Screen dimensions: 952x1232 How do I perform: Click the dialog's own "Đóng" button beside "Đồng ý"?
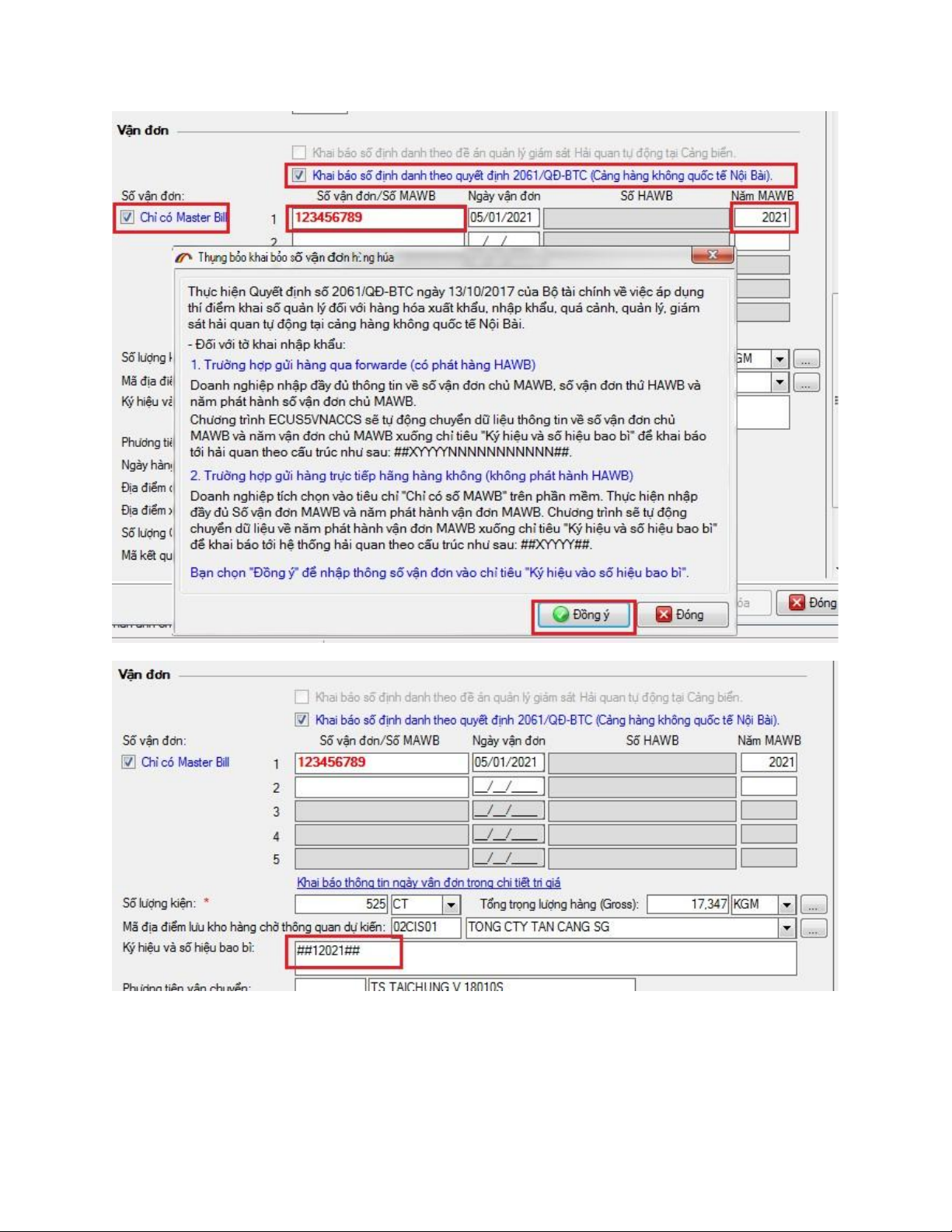pyautogui.click(x=682, y=615)
